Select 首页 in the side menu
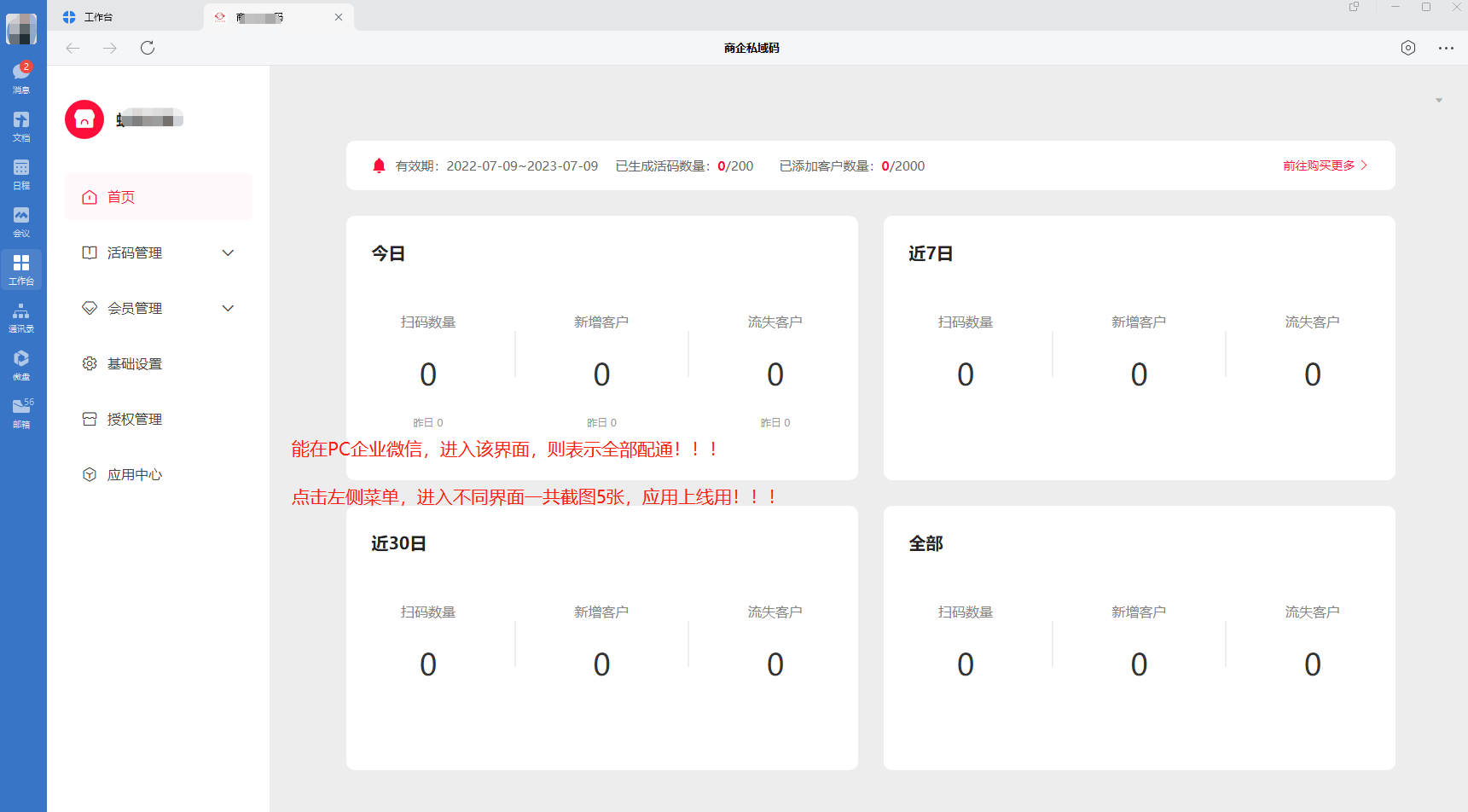Image resolution: width=1468 pixels, height=812 pixels. click(121, 197)
